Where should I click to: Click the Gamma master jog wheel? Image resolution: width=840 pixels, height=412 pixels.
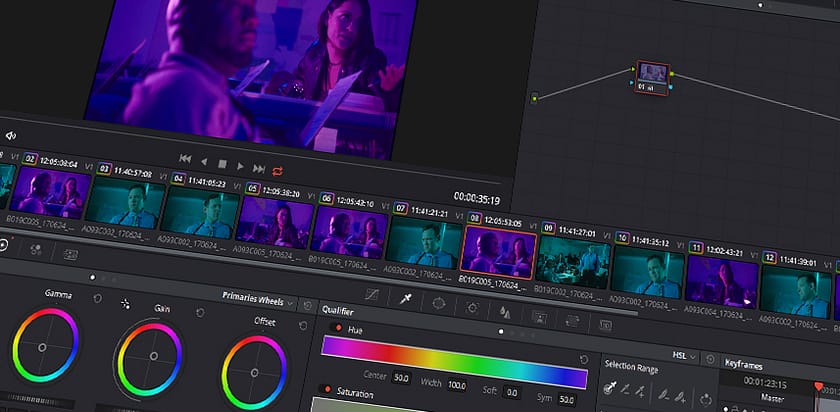pos(37,402)
